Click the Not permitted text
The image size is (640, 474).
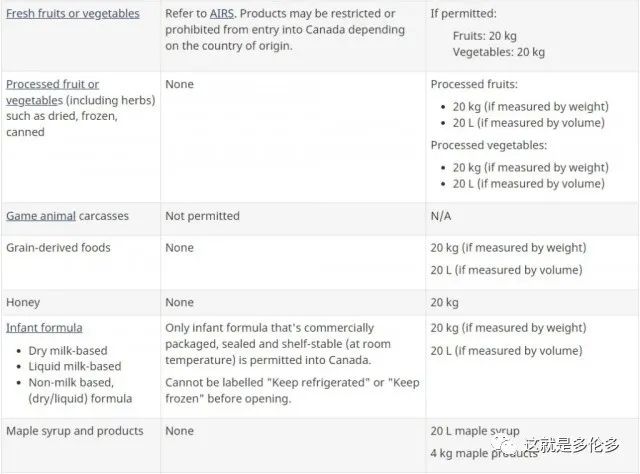click(202, 216)
